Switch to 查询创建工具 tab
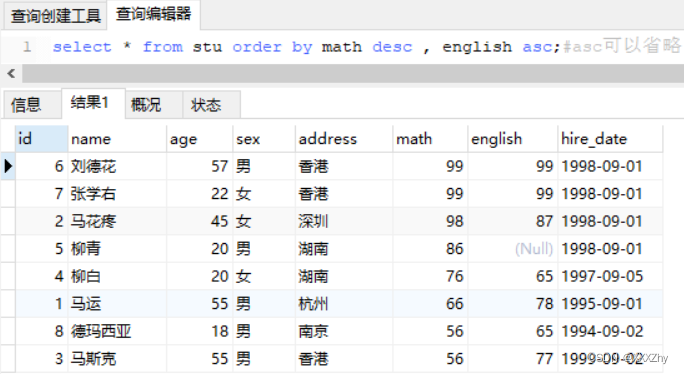 [55, 17]
